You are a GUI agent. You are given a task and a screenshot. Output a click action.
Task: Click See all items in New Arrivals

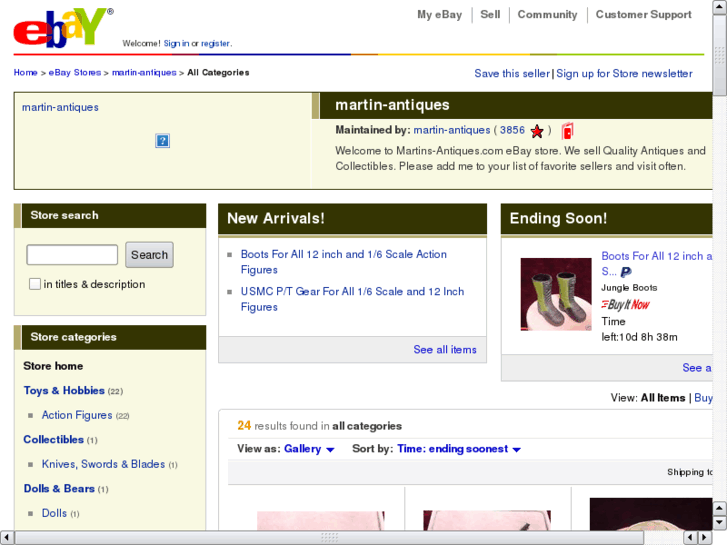click(445, 350)
